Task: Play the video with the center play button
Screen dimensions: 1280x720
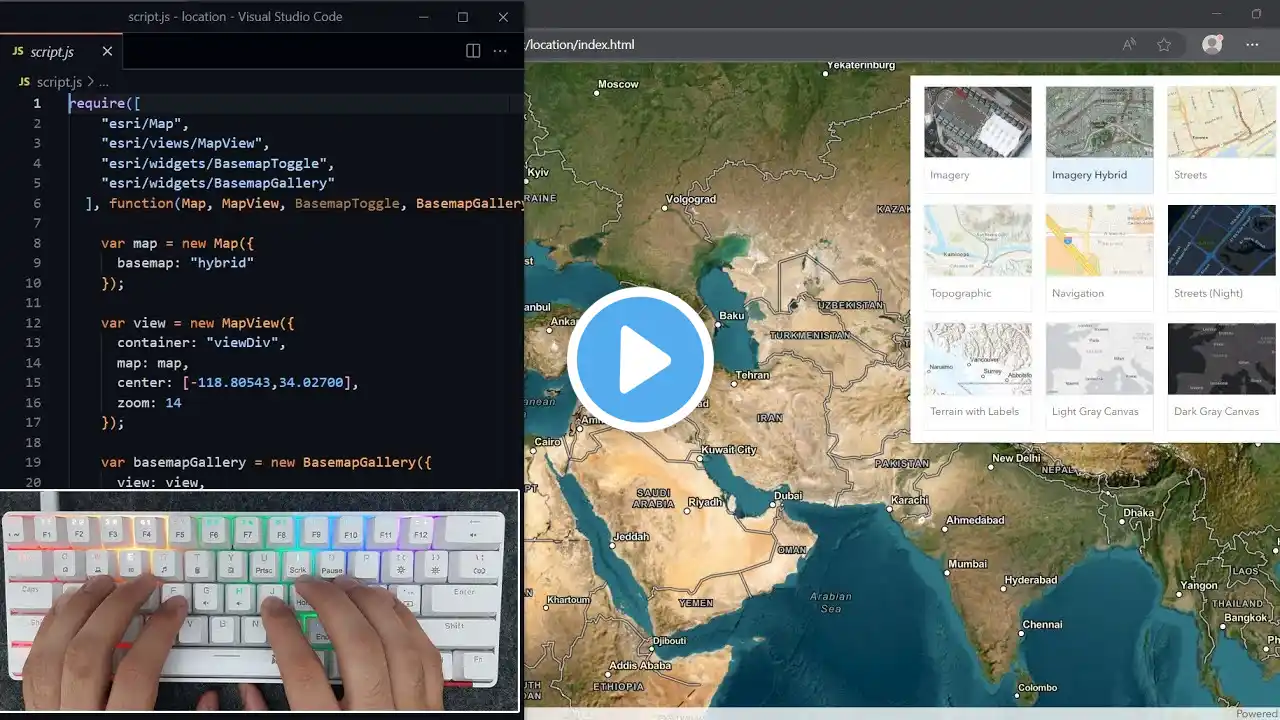Action: pos(640,360)
